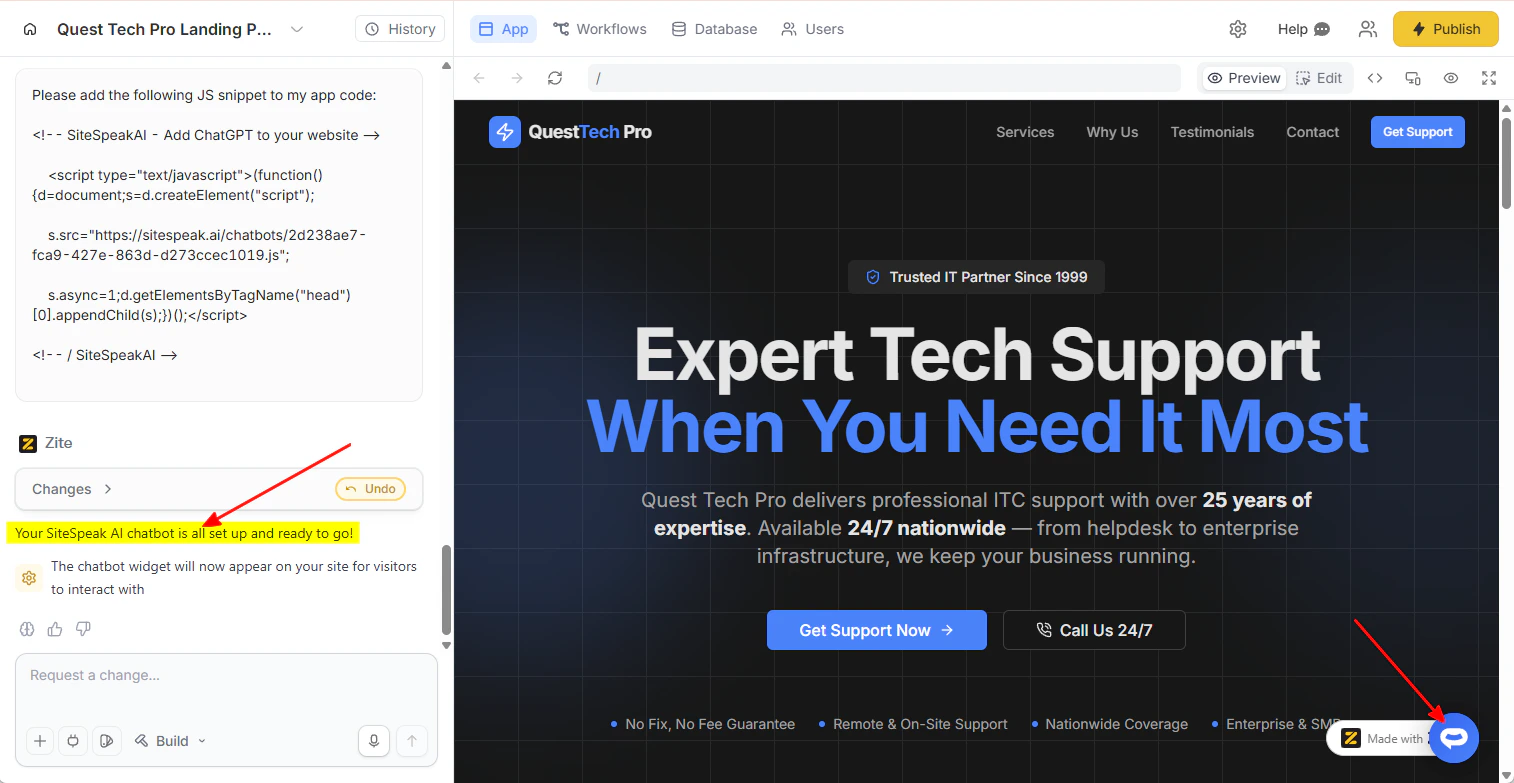Give the response a thumbs down
The width and height of the screenshot is (1514, 783).
click(83, 629)
